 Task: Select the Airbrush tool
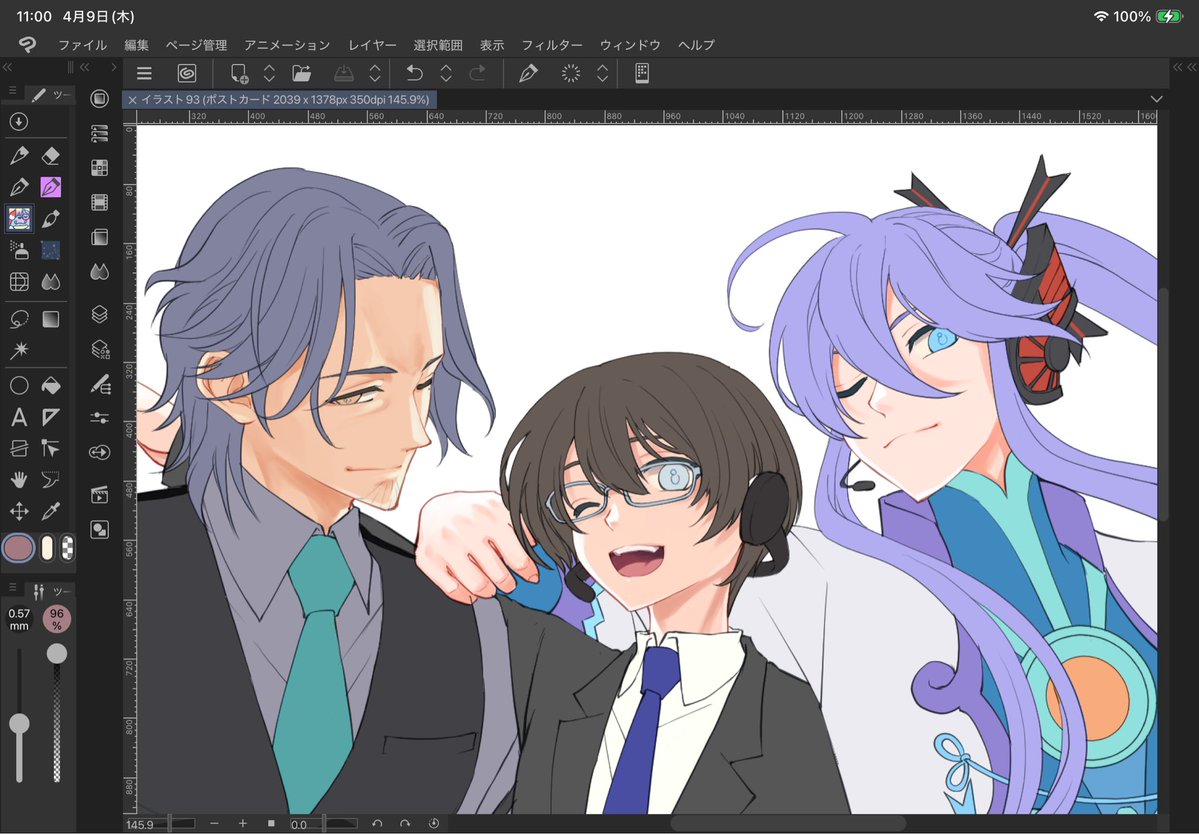pyautogui.click(x=22, y=250)
